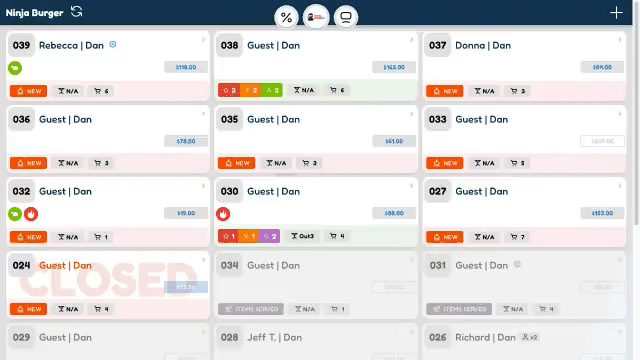Viewport: 640px width, 360px height.
Task: Add a new order with plus icon
Action: point(616,13)
